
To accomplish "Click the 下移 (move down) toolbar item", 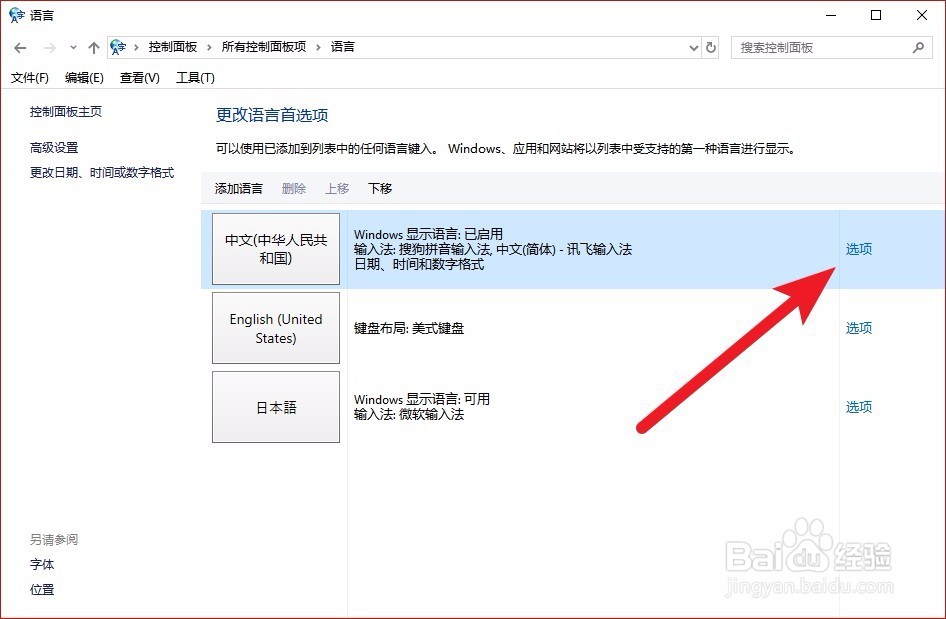I will [x=379, y=188].
